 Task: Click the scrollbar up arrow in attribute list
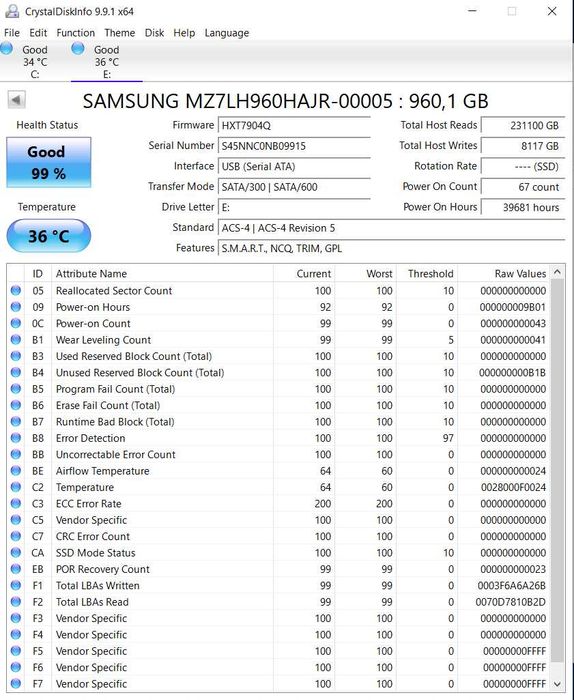click(557, 271)
